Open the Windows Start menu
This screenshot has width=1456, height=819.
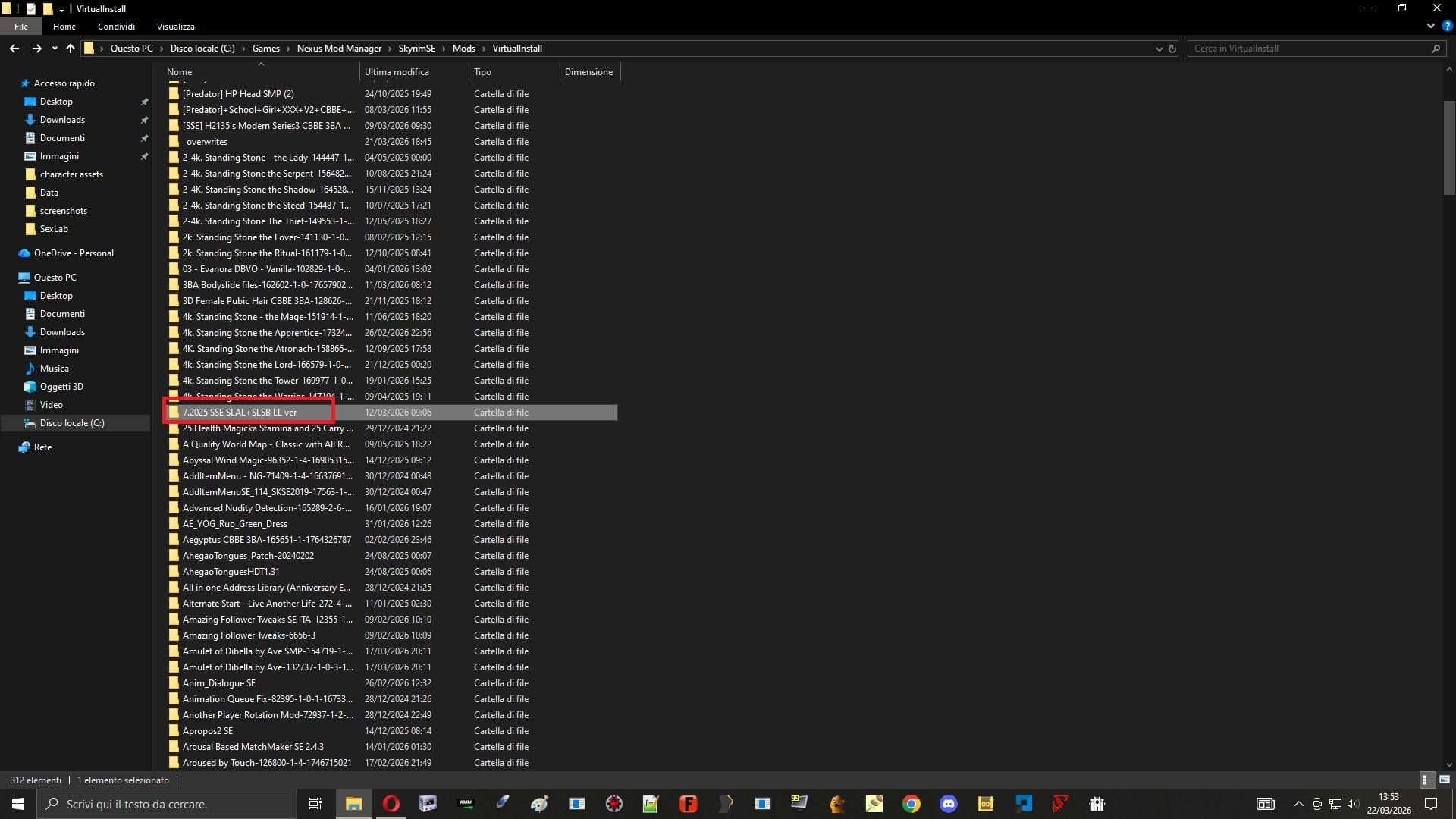[x=18, y=804]
